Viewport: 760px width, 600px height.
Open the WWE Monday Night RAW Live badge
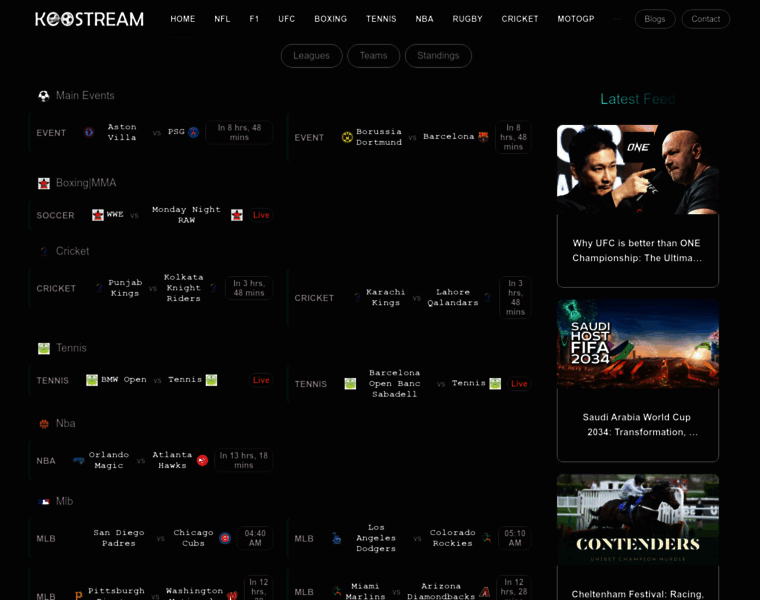pyautogui.click(x=261, y=215)
